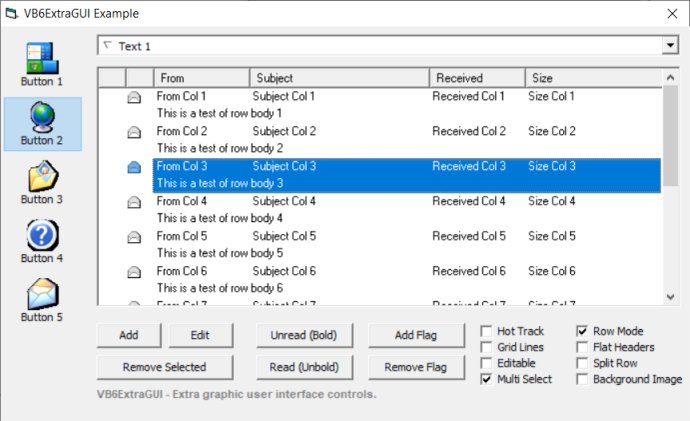Click the Button 3 folder icon
The image size is (690, 421).
[43, 176]
